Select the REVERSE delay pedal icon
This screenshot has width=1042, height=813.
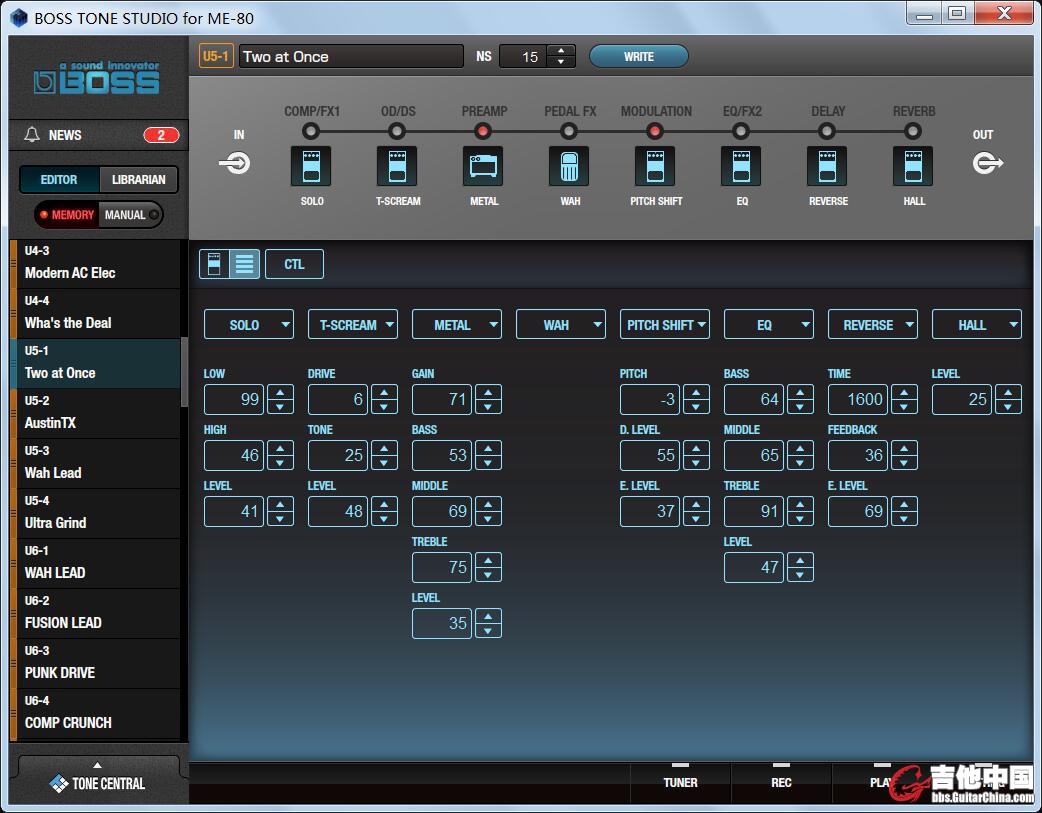tap(827, 166)
